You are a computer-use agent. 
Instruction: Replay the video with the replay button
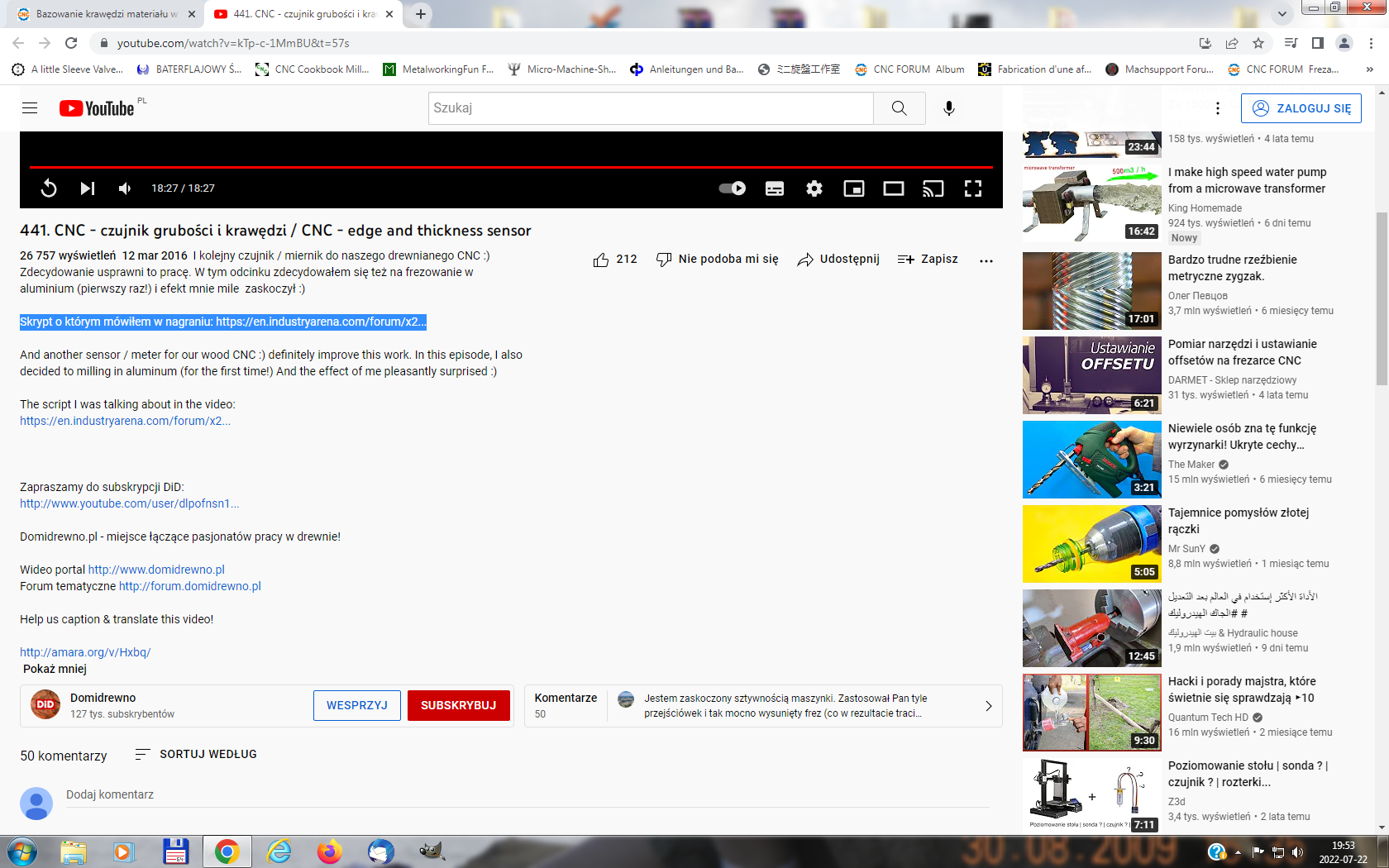[49, 188]
